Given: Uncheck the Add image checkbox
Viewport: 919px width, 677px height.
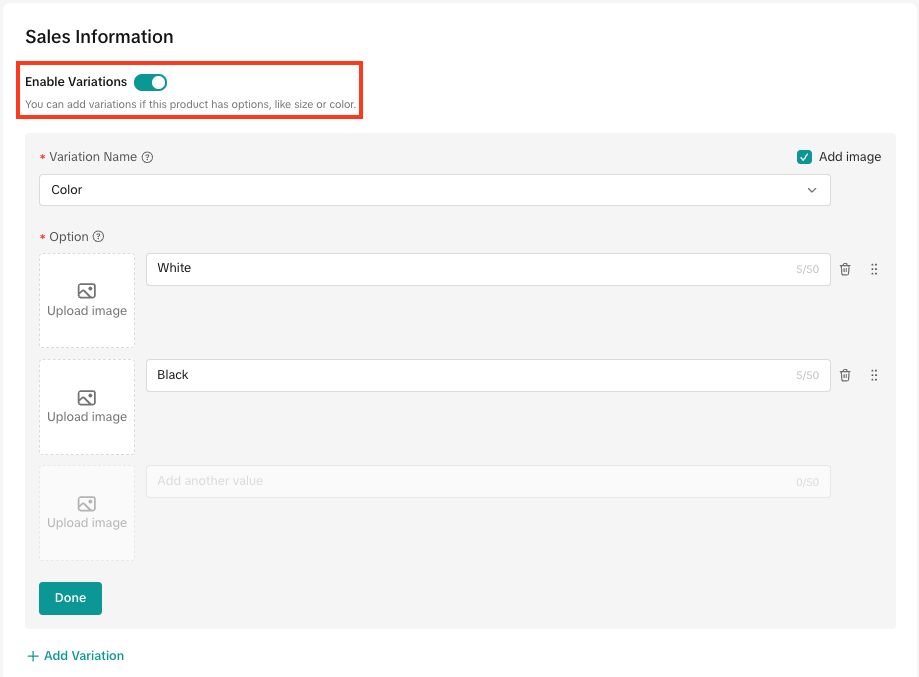Looking at the screenshot, I should (x=804, y=157).
